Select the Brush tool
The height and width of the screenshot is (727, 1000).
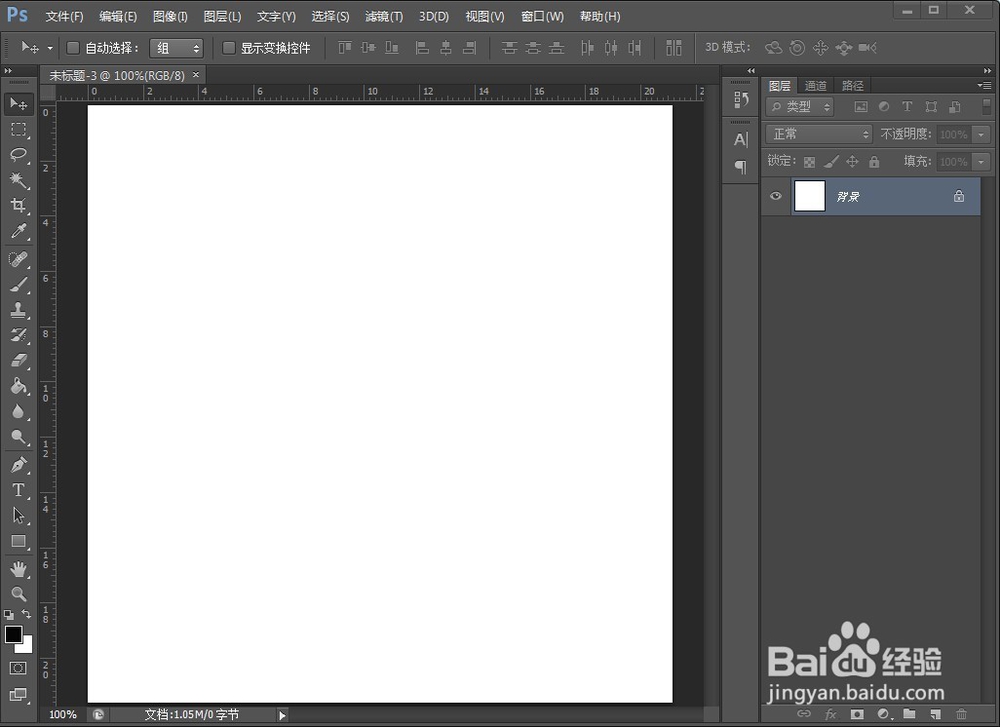click(x=18, y=284)
